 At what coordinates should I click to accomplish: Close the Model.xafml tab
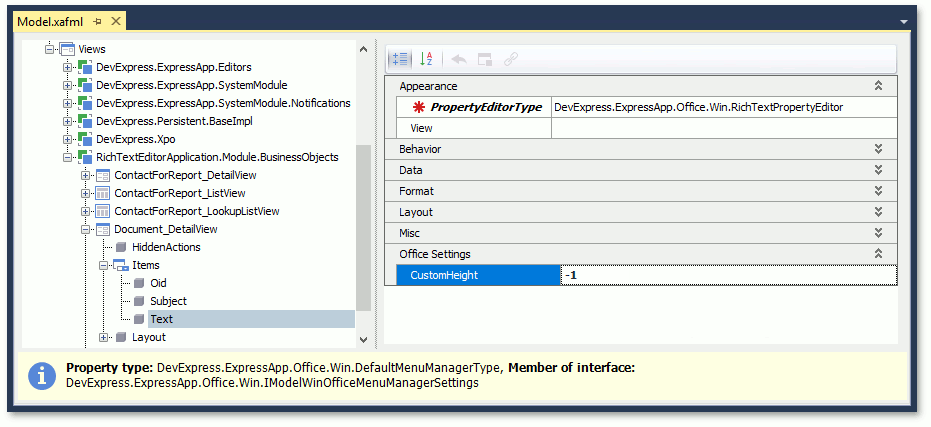116,21
